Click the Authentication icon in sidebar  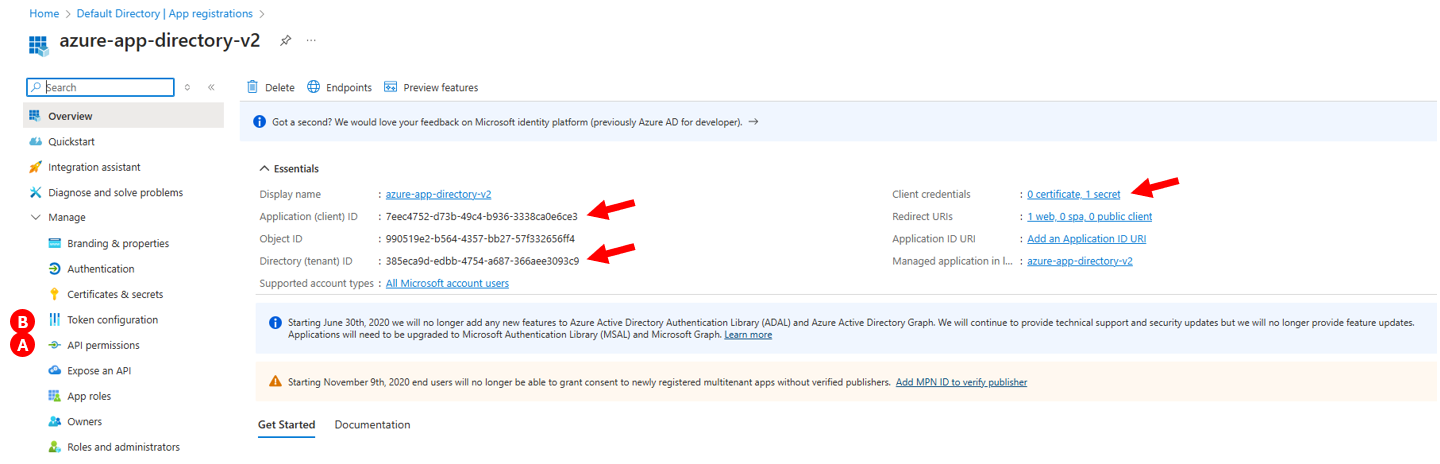click(x=54, y=269)
